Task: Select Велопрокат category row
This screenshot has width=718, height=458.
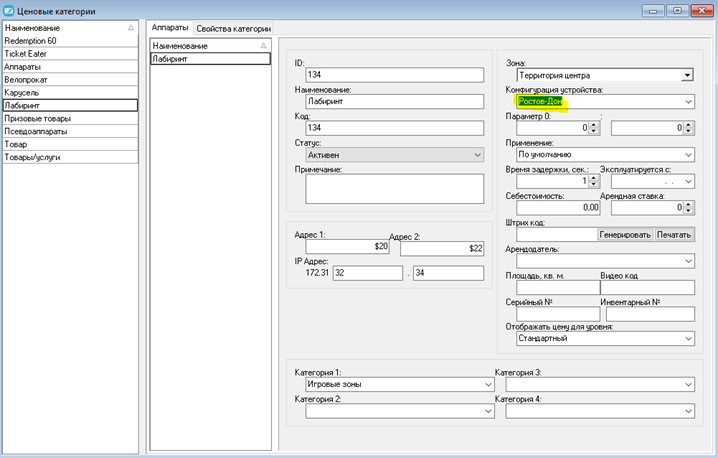Action: click(x=71, y=79)
